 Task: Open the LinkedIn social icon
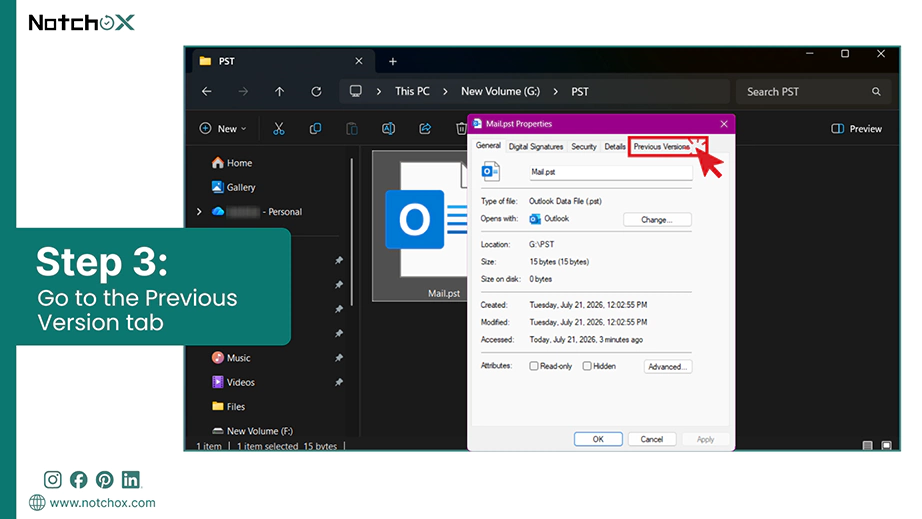(131, 480)
